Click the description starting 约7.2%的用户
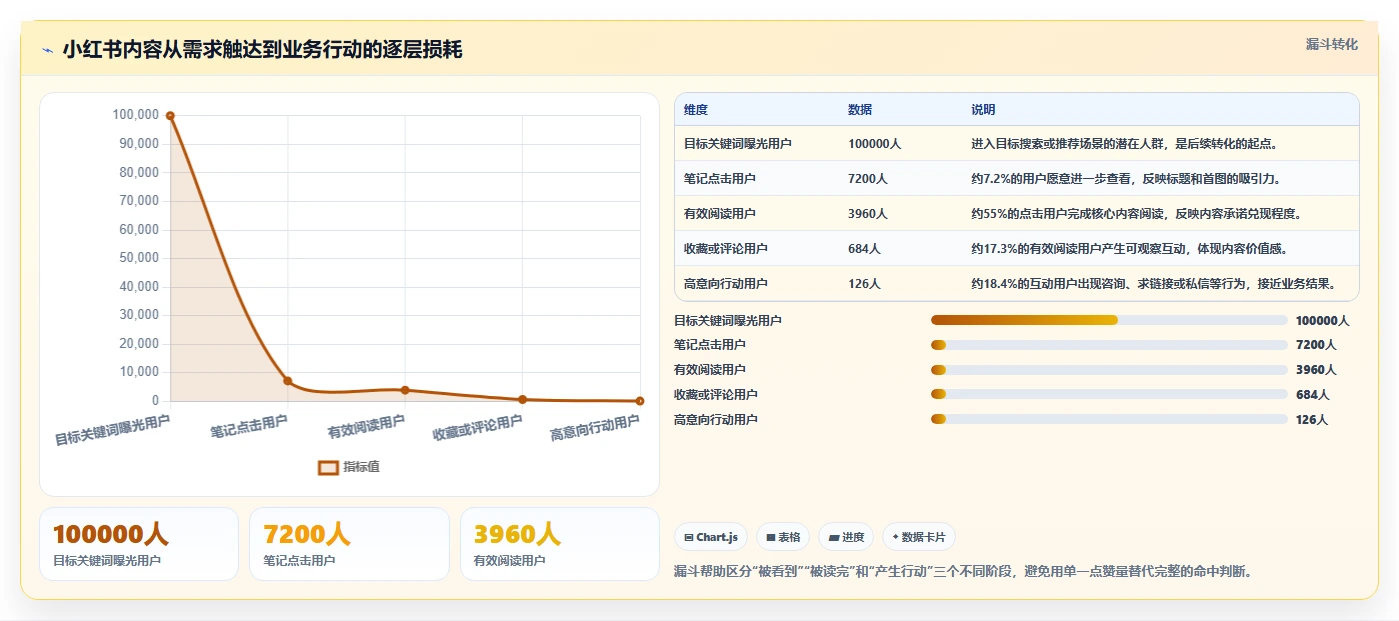 (x=1126, y=179)
